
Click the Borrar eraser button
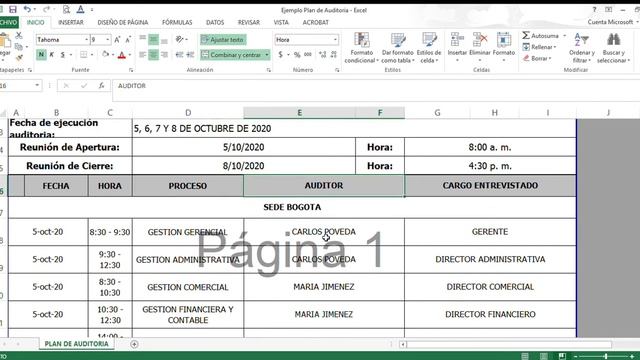[537, 58]
